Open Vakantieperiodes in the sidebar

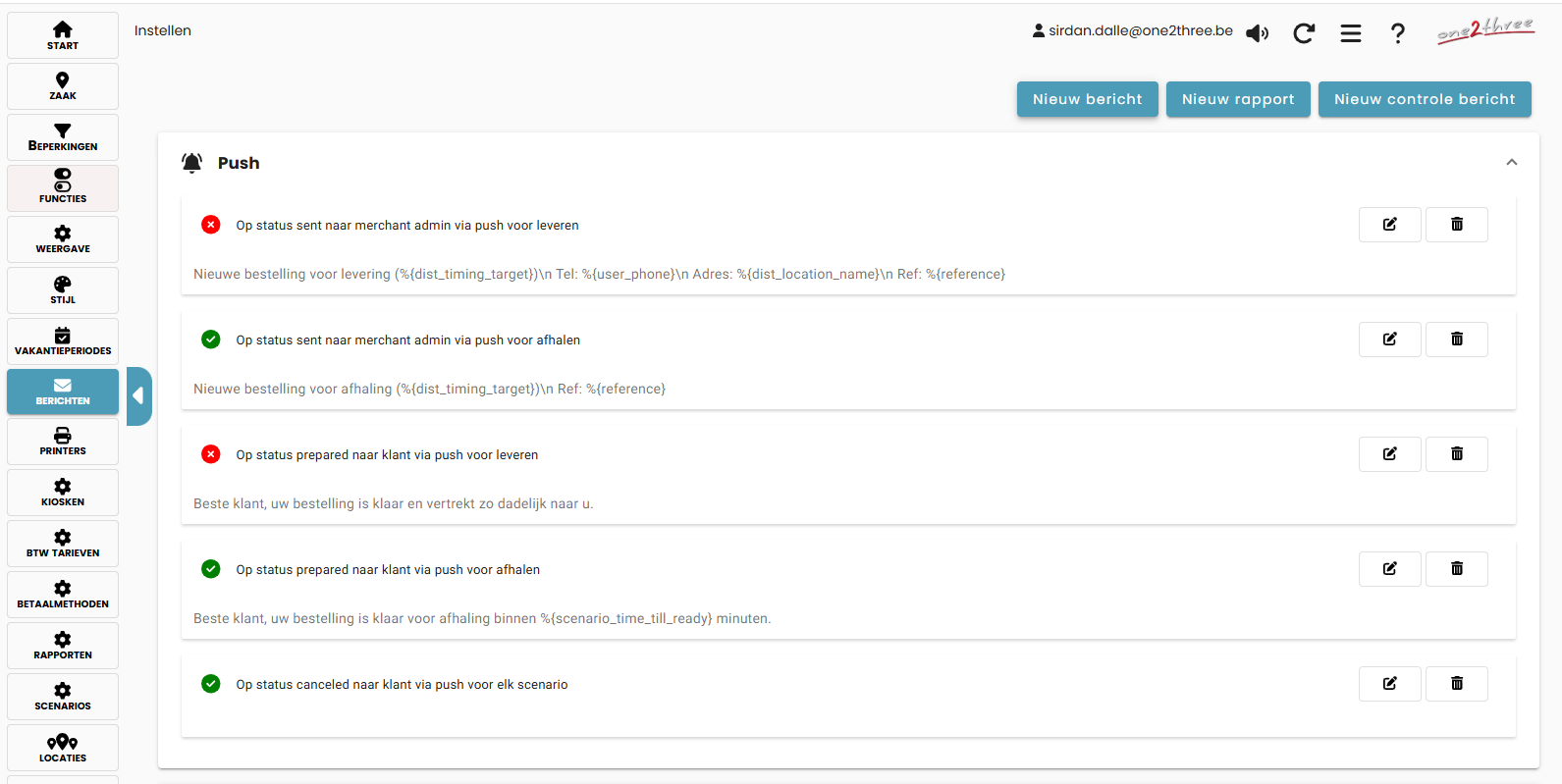pyautogui.click(x=63, y=340)
